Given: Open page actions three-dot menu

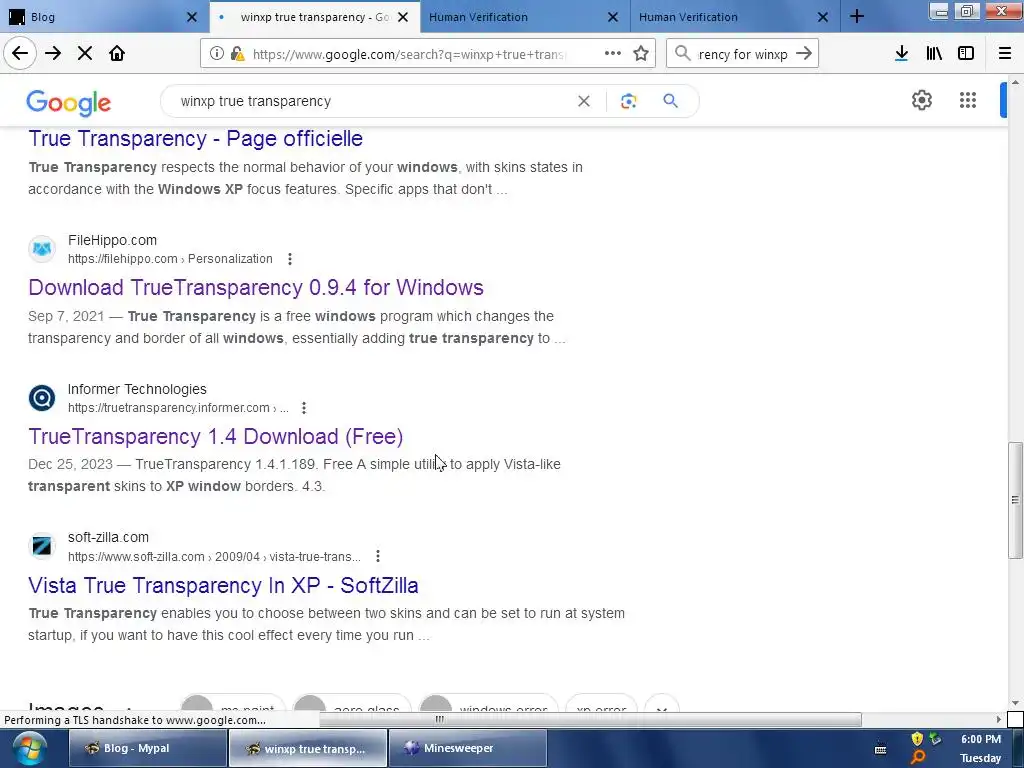Looking at the screenshot, I should pyautogui.click(x=613, y=54).
